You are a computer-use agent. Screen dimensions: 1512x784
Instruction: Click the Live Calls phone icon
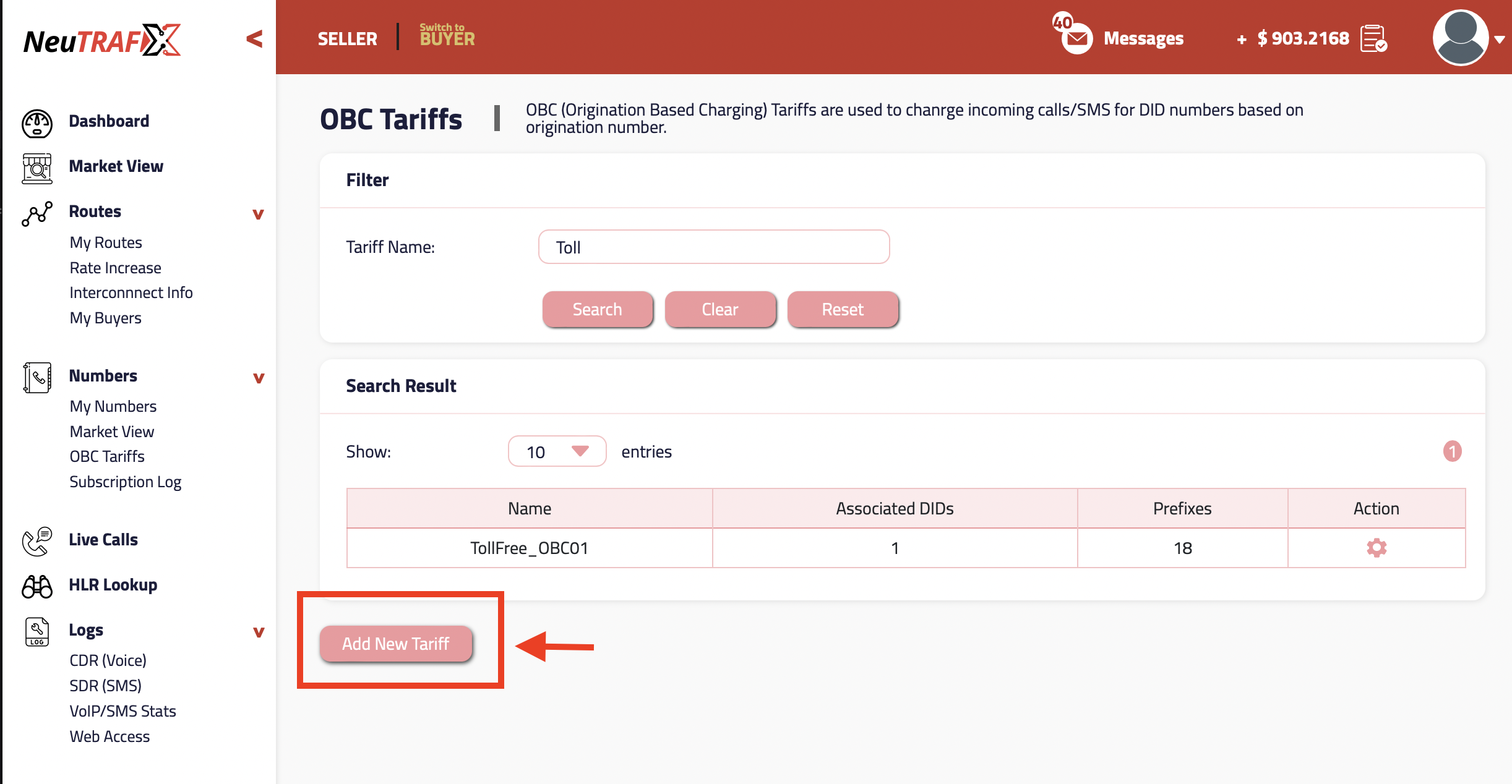coord(37,541)
